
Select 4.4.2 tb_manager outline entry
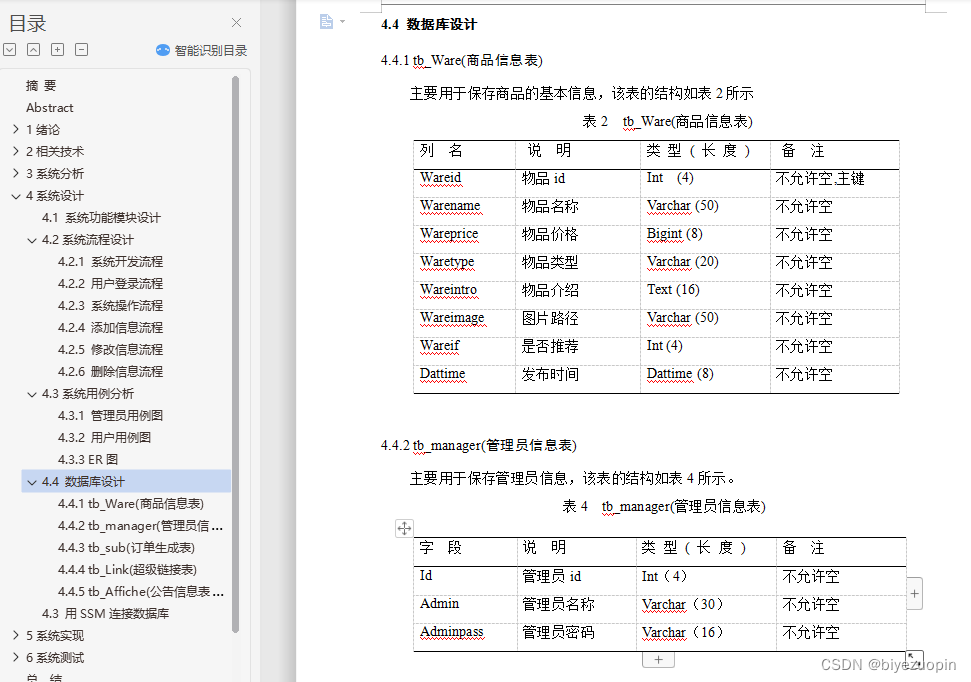[141, 525]
